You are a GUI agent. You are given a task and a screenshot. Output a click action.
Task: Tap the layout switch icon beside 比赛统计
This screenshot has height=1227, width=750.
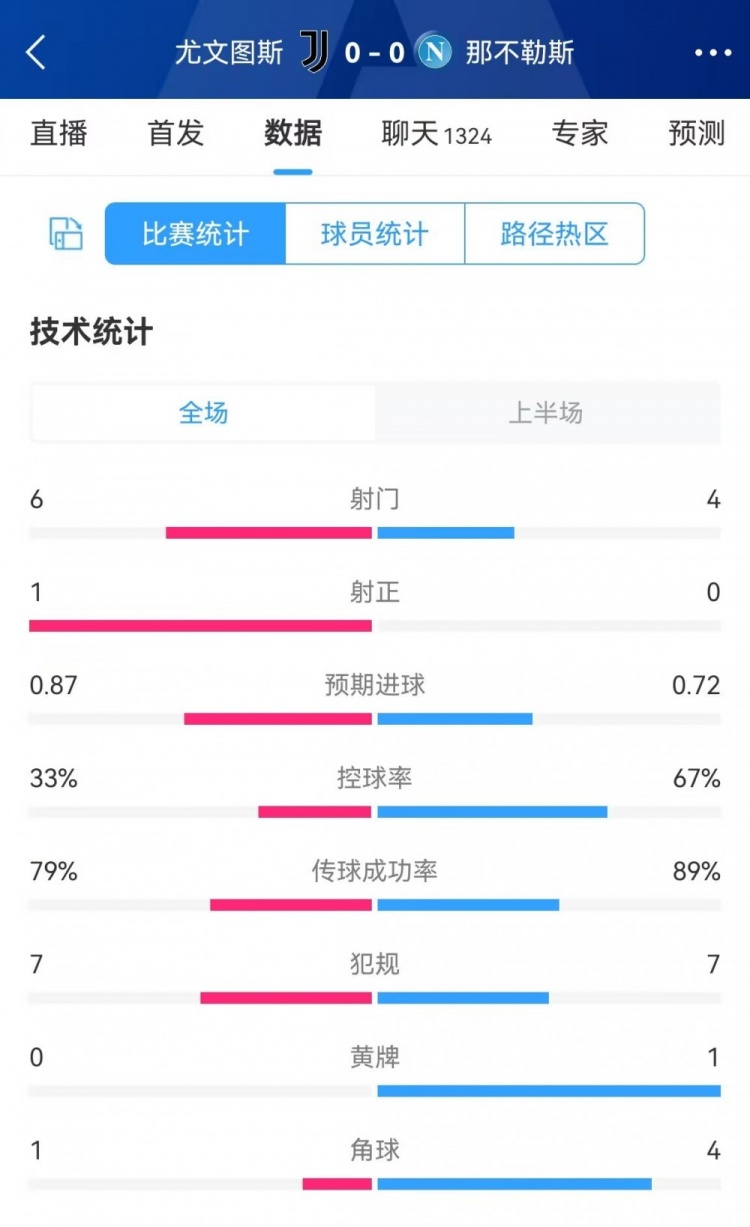[x=66, y=234]
